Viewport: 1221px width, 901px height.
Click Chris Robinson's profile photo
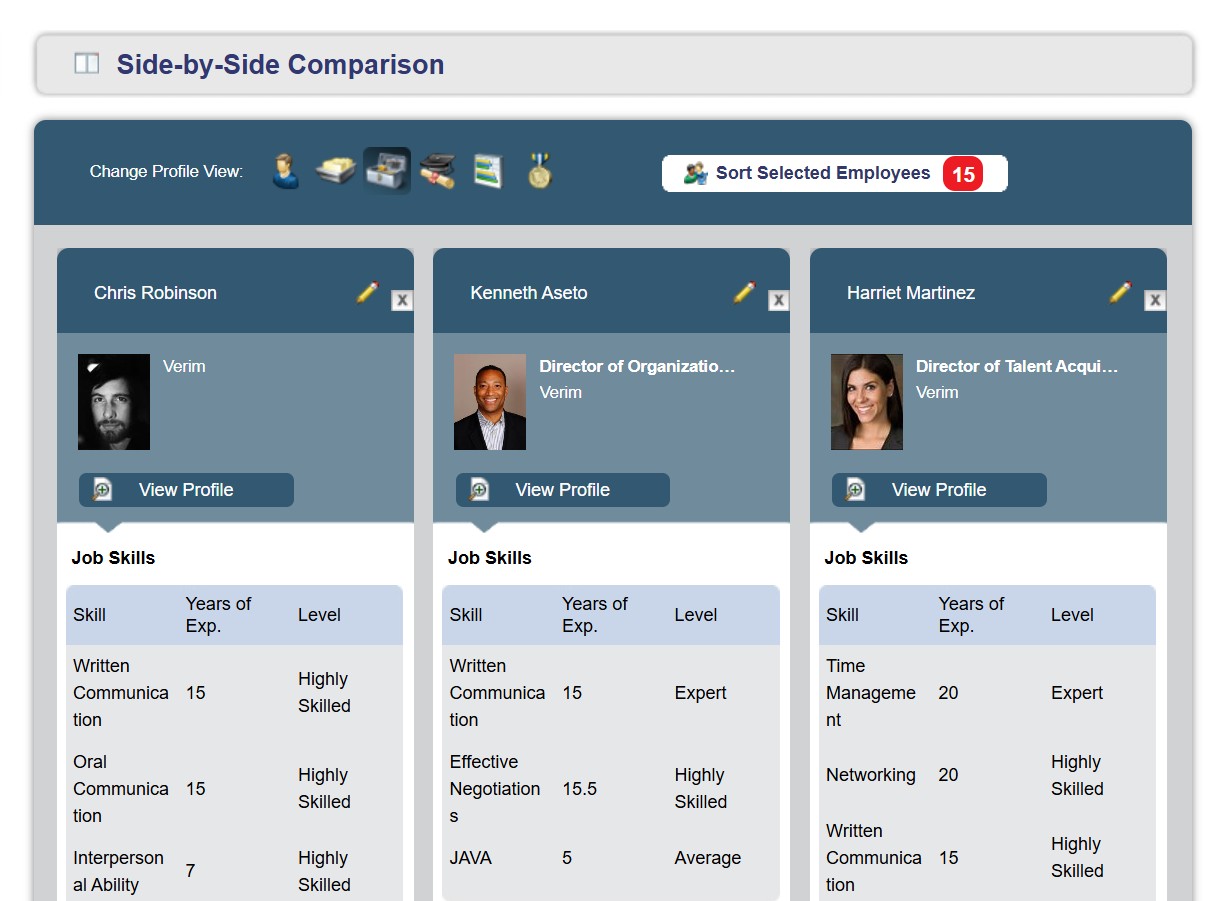(114, 402)
